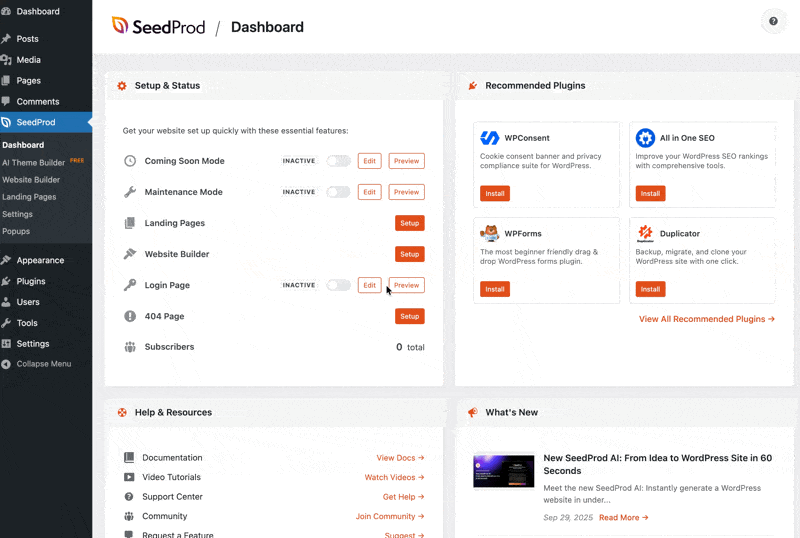The image size is (800, 538).
Task: Install the WPForms plugin
Action: click(x=495, y=289)
